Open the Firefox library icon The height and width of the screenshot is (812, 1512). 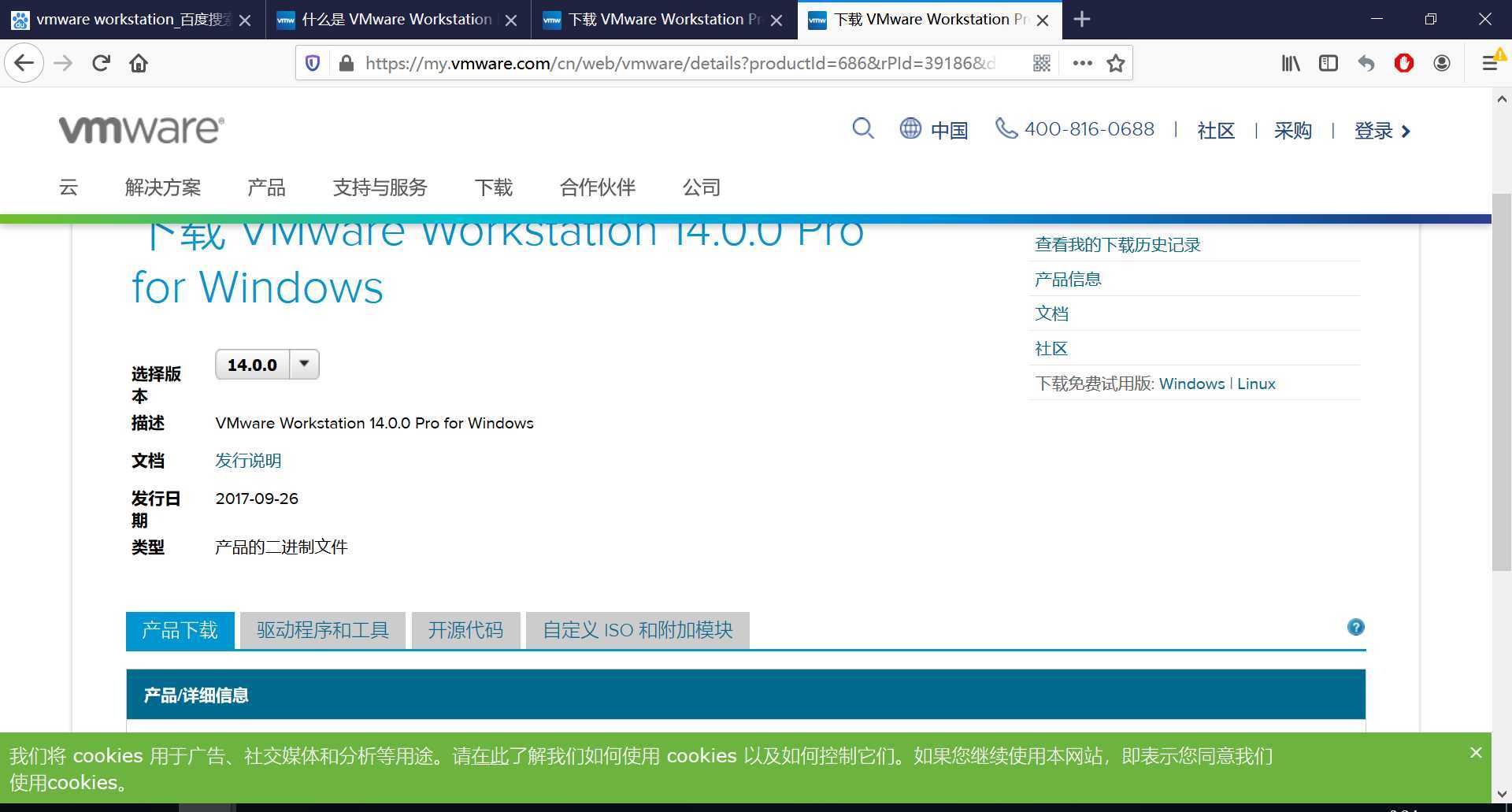(1291, 63)
